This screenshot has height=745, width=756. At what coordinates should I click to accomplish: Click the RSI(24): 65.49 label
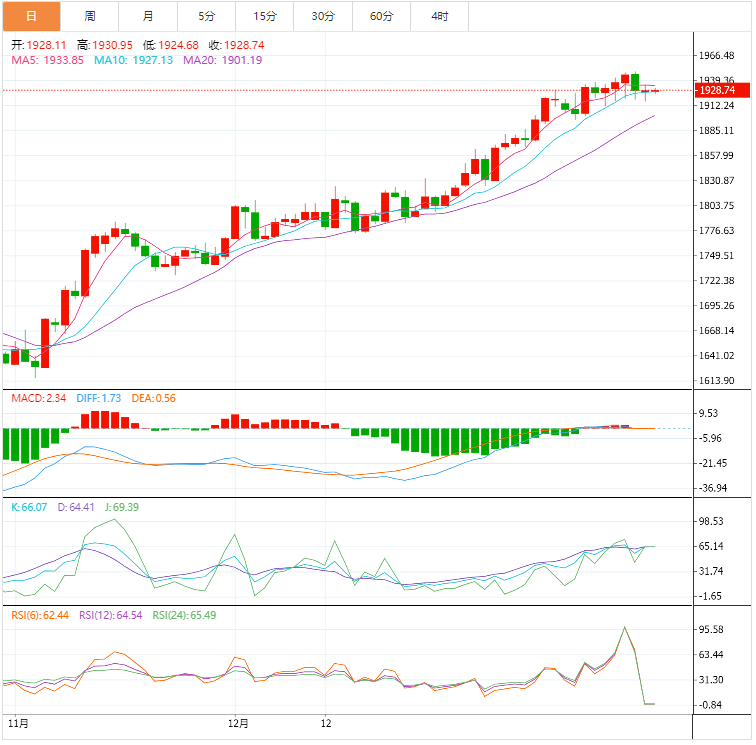coord(184,615)
